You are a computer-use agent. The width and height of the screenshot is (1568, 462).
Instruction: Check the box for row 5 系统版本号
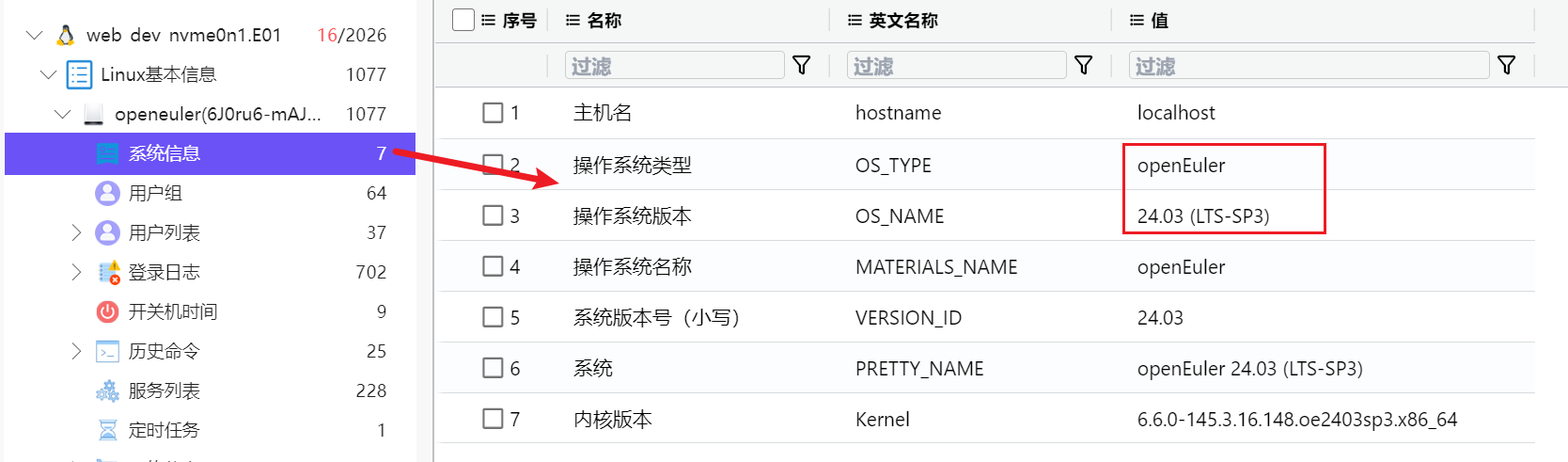click(493, 317)
